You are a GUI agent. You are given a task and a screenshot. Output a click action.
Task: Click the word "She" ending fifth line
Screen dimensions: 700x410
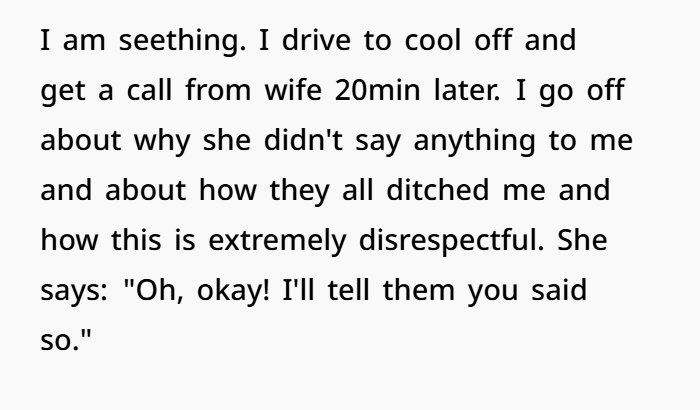pyautogui.click(x=582, y=240)
